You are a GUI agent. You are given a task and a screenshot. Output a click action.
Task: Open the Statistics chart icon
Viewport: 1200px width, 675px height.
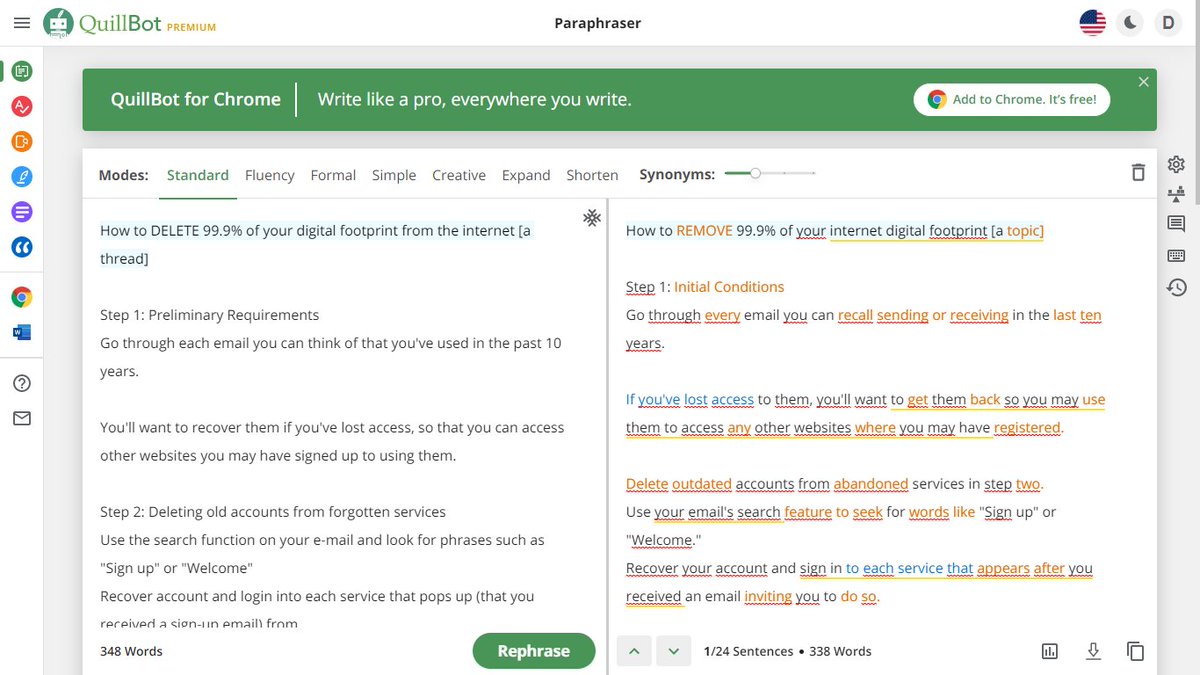[x=1050, y=651]
